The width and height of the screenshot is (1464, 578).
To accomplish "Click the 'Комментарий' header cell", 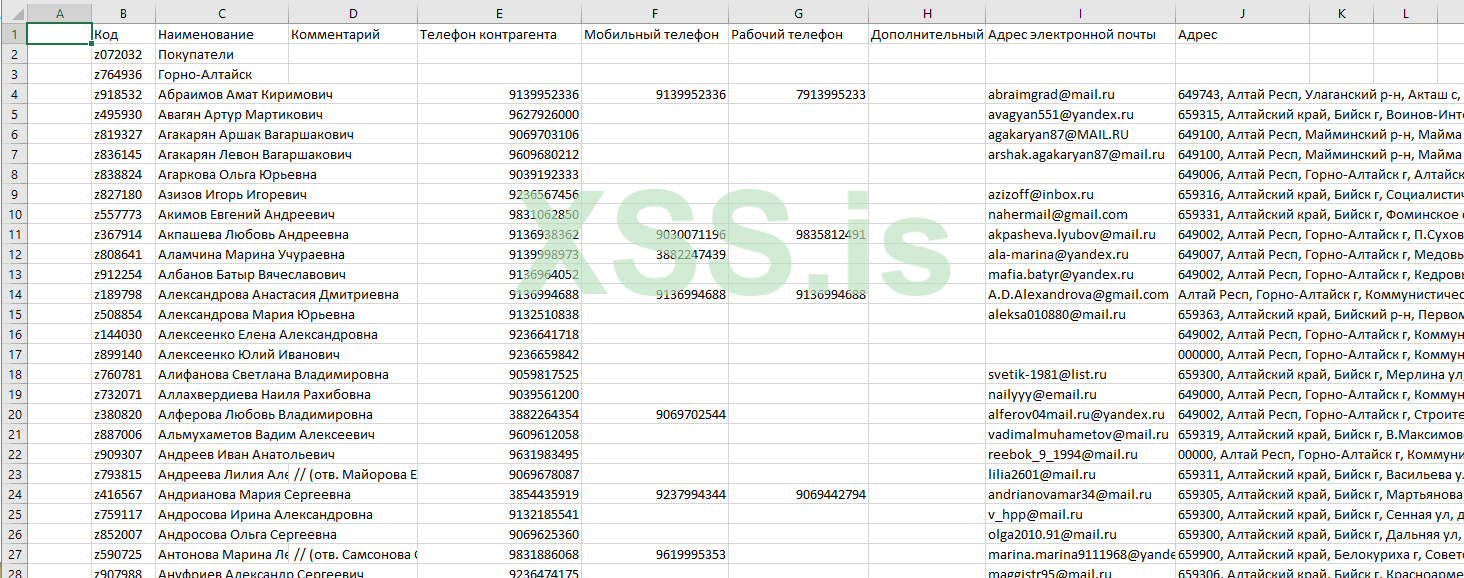I will tap(353, 34).
